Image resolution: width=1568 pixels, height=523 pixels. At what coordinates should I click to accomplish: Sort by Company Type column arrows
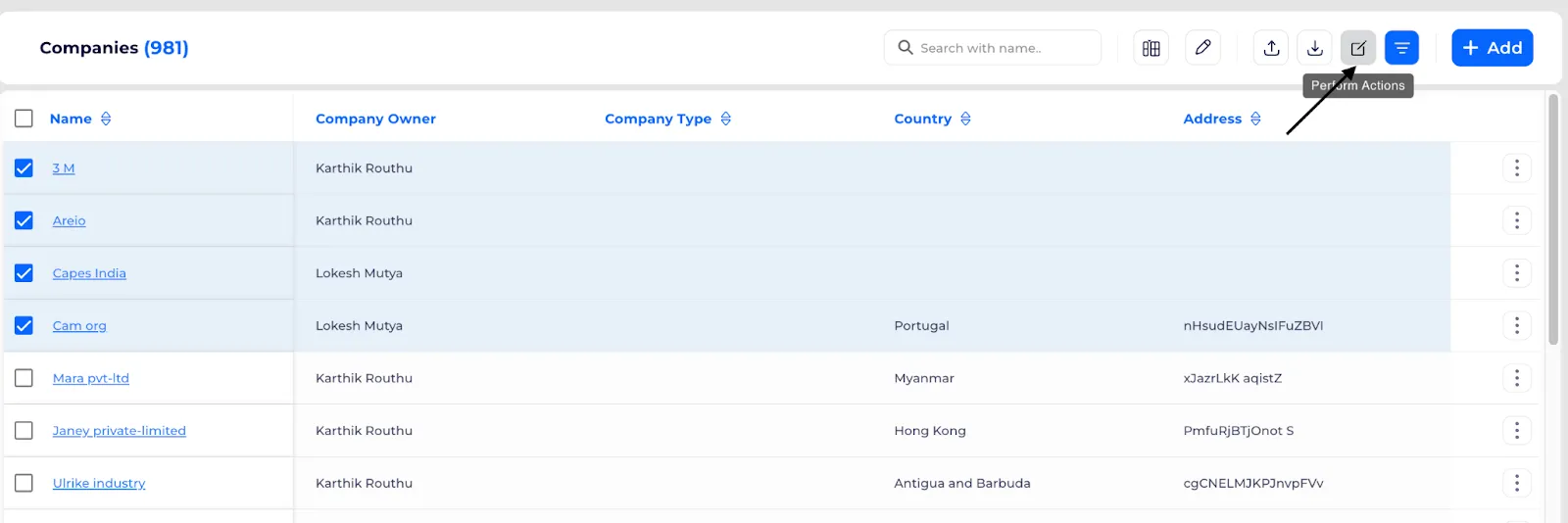point(726,119)
